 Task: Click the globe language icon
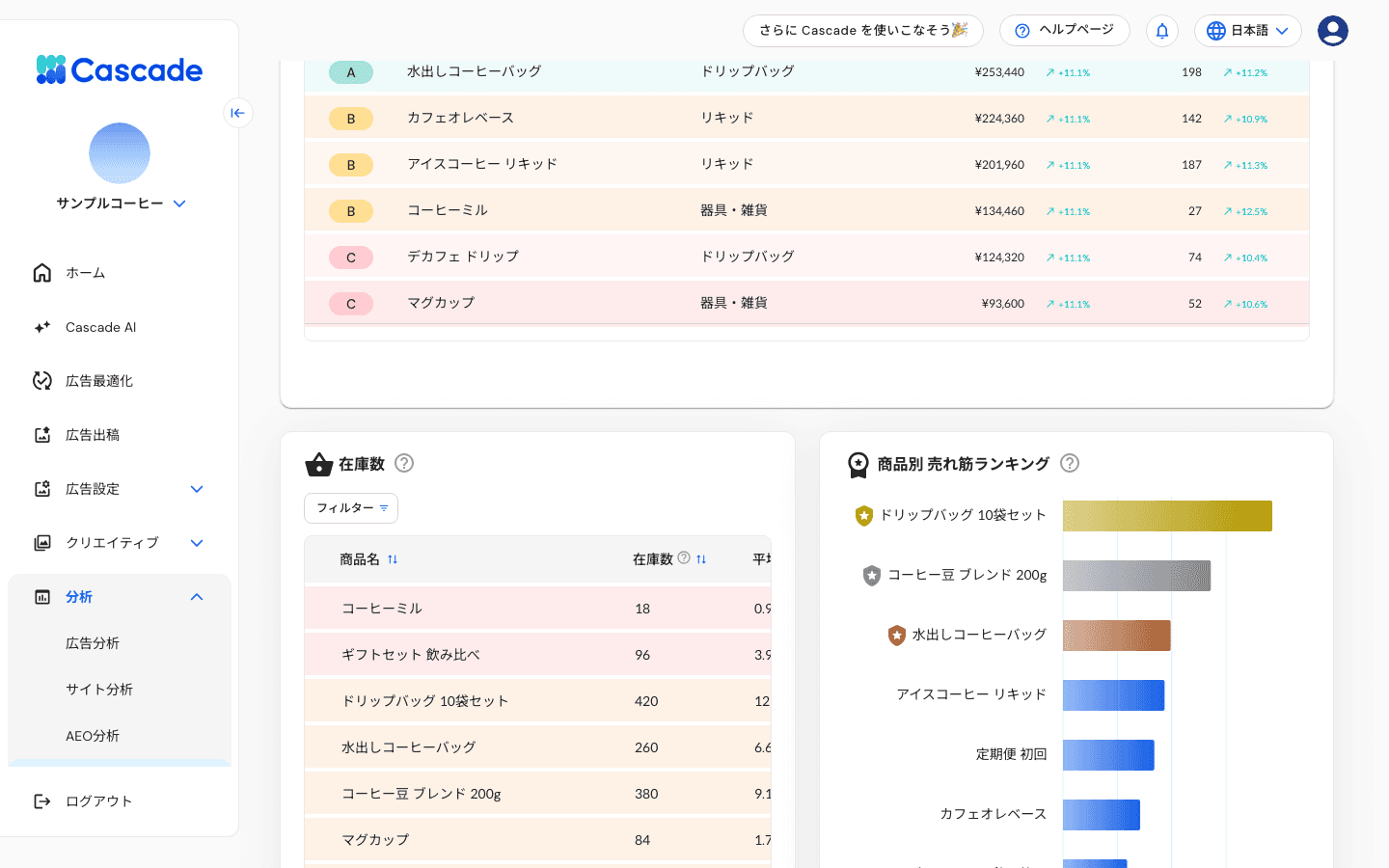point(1216,31)
